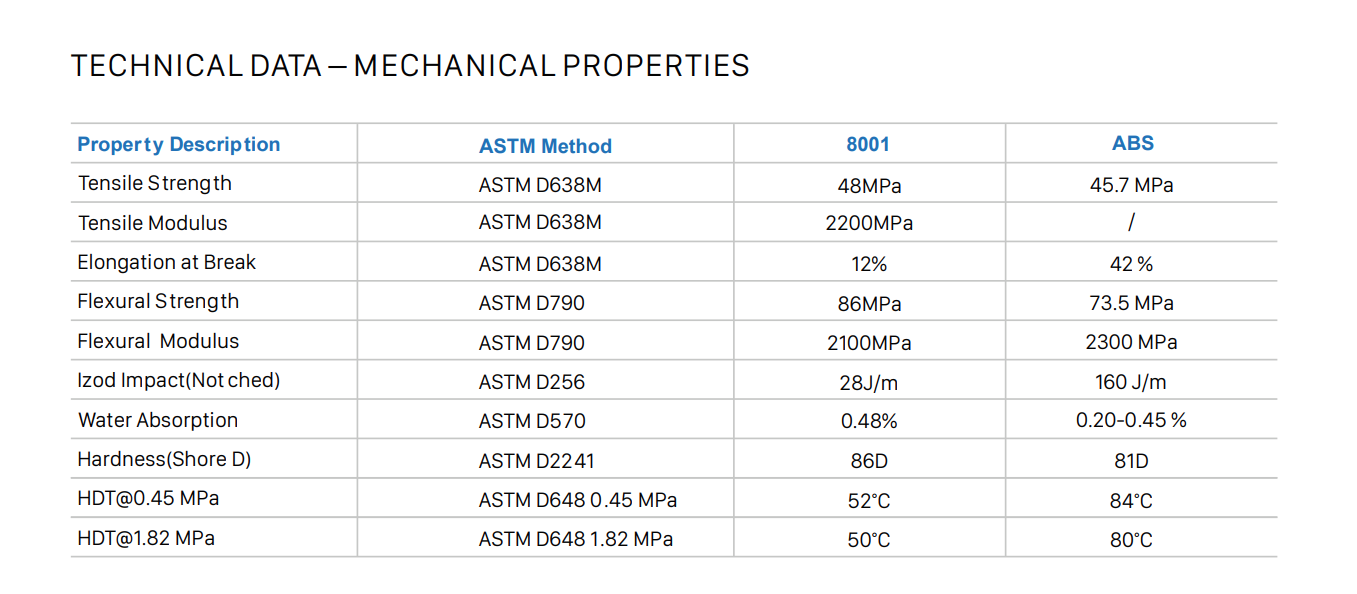Select the HDT@1.82 MPa row label
Screen dimensions: 1357x594
click(x=146, y=538)
